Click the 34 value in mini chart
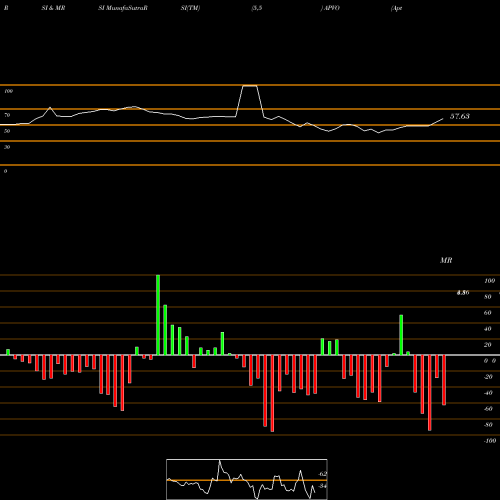Screen dimensions: 500x500 coord(322,486)
